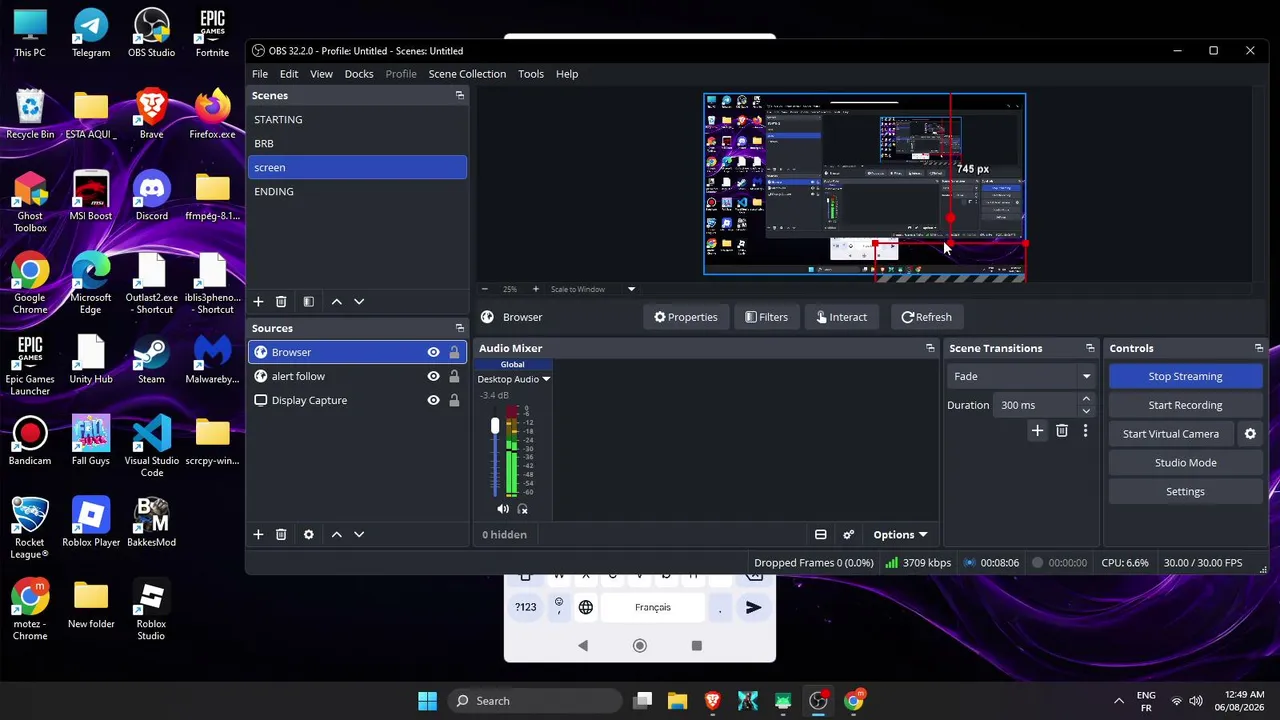
Task: Remove the selected source with the trash icon
Action: coord(281,534)
